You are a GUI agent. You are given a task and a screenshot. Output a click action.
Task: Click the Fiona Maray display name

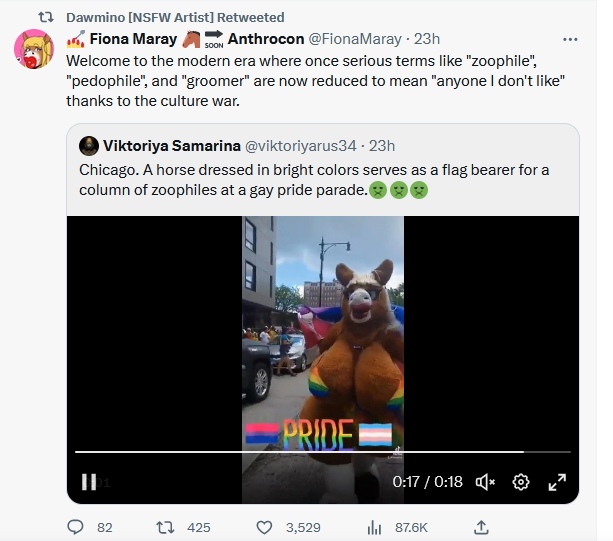click(x=132, y=39)
